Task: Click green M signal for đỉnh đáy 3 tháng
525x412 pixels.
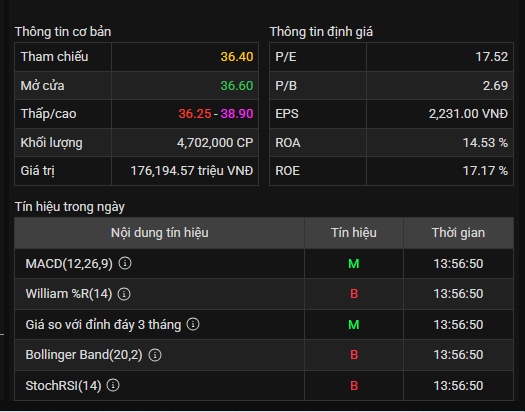Action: [x=354, y=325]
